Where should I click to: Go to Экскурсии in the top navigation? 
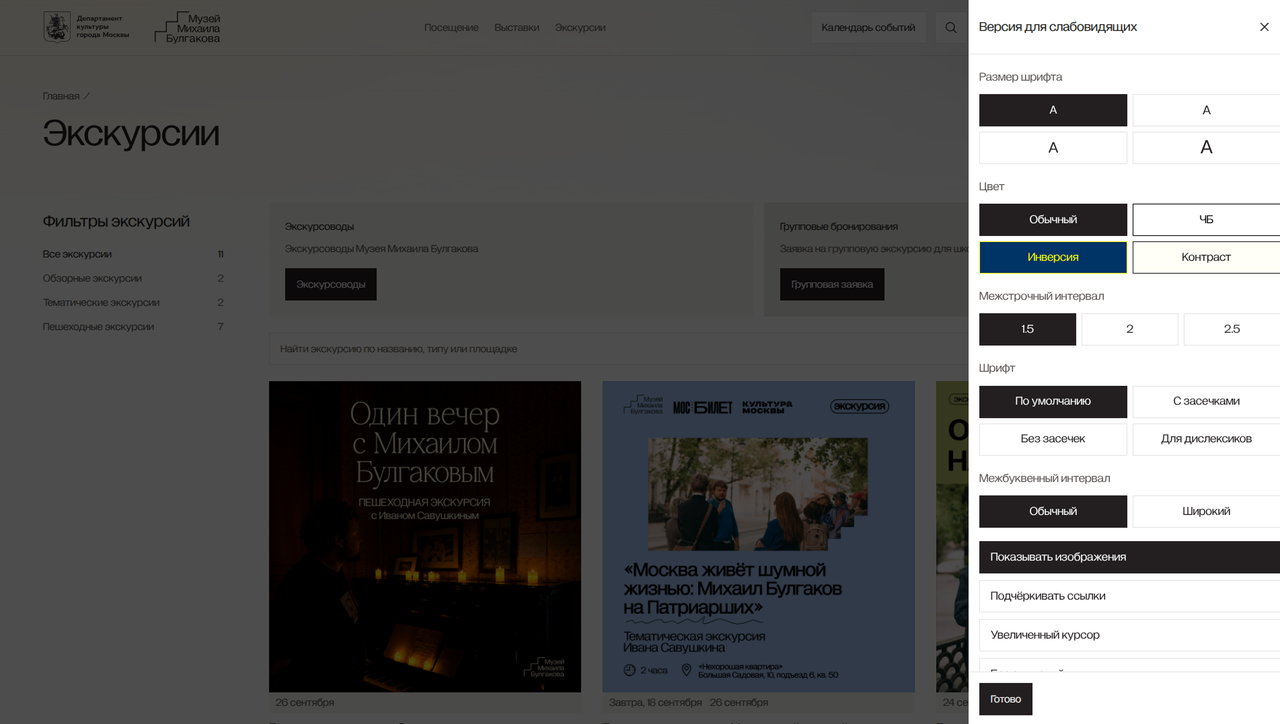[x=581, y=28]
